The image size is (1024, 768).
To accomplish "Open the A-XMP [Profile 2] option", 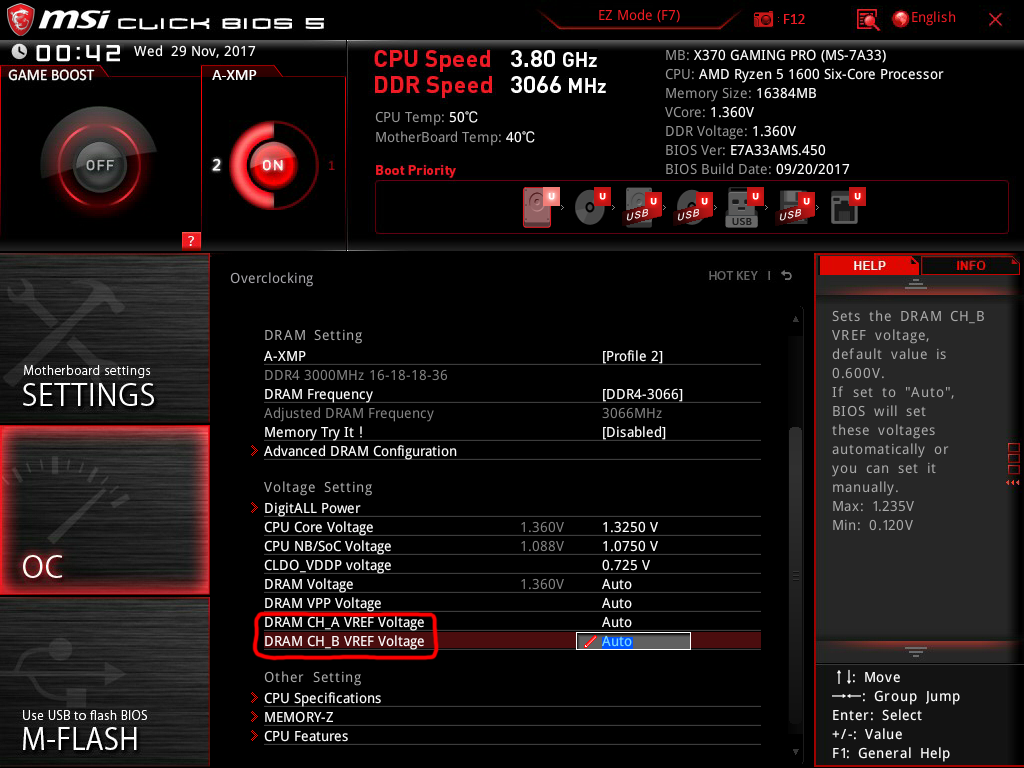I will click(632, 356).
